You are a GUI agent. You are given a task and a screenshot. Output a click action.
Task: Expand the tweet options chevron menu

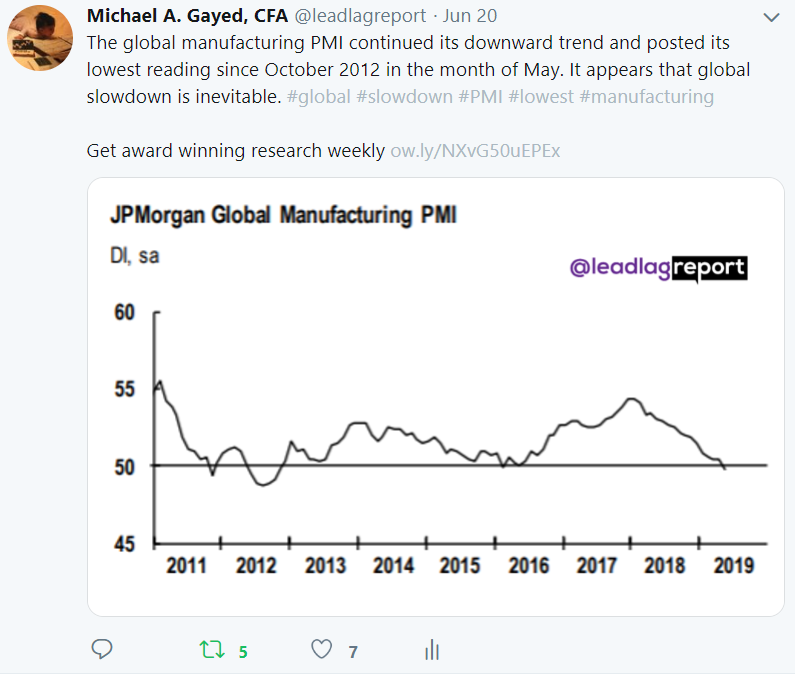click(771, 18)
